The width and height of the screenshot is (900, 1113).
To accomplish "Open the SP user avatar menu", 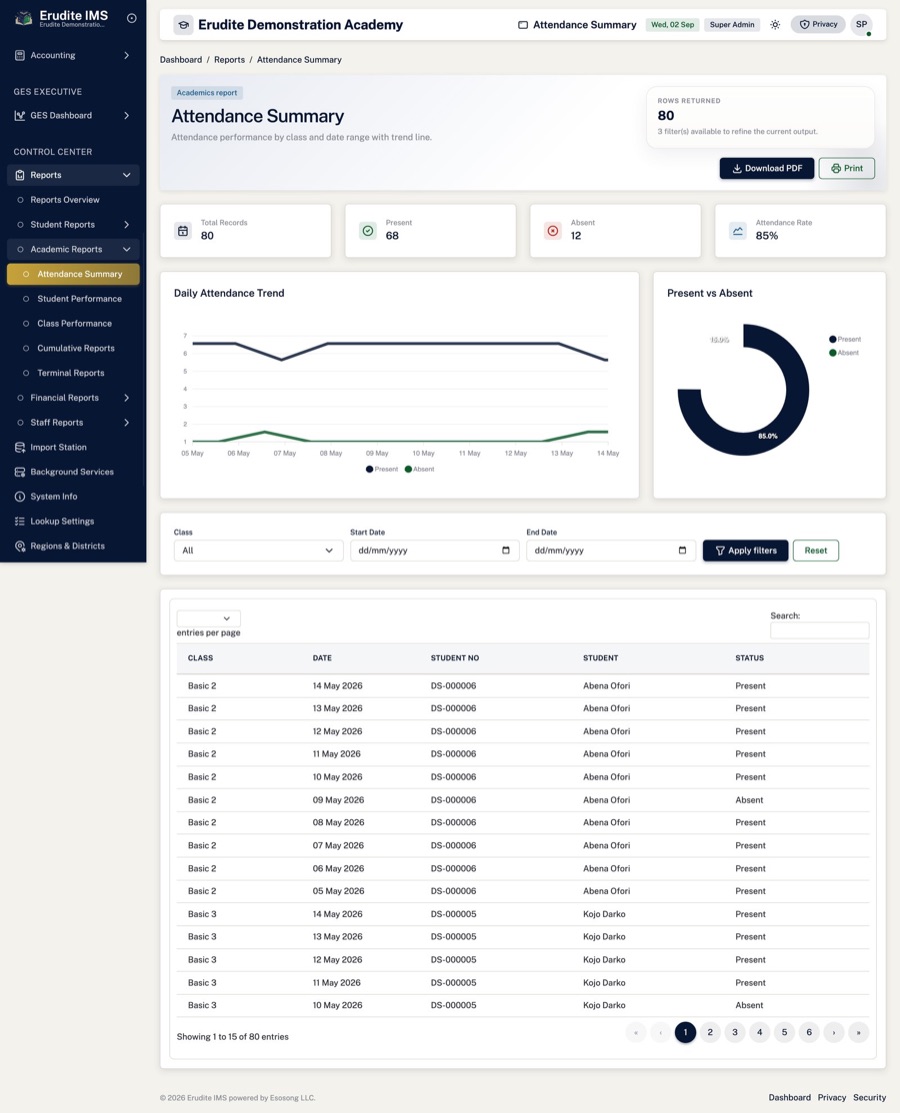I will point(861,25).
